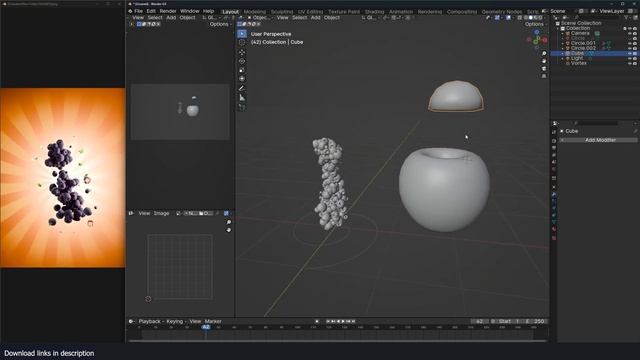Select the Move tool in viewport toolbar
The width and height of the screenshot is (640, 360).
[242, 52]
